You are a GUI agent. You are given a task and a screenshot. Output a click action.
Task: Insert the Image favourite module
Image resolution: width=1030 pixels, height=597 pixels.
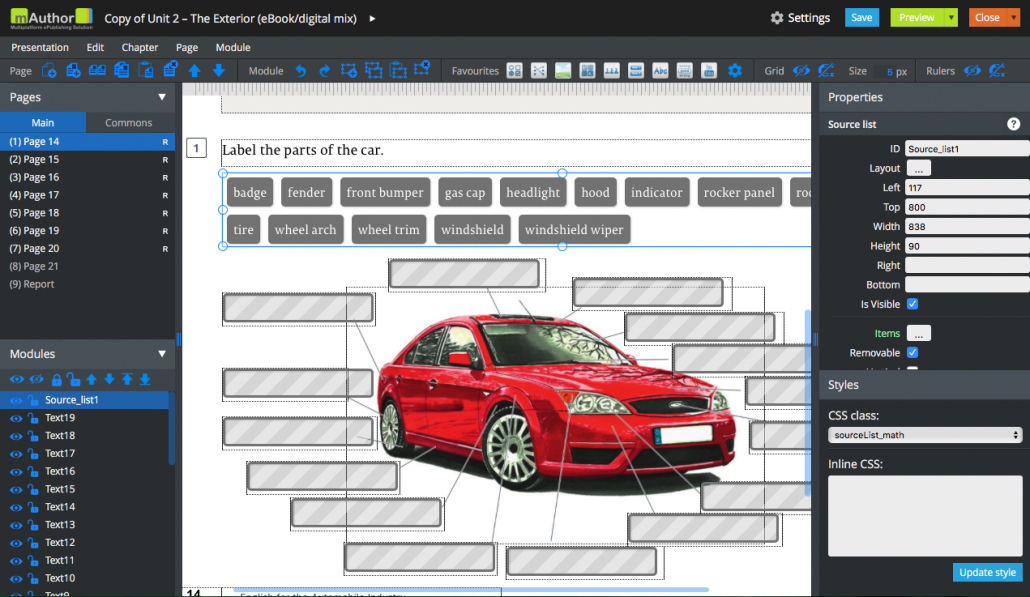coord(563,70)
